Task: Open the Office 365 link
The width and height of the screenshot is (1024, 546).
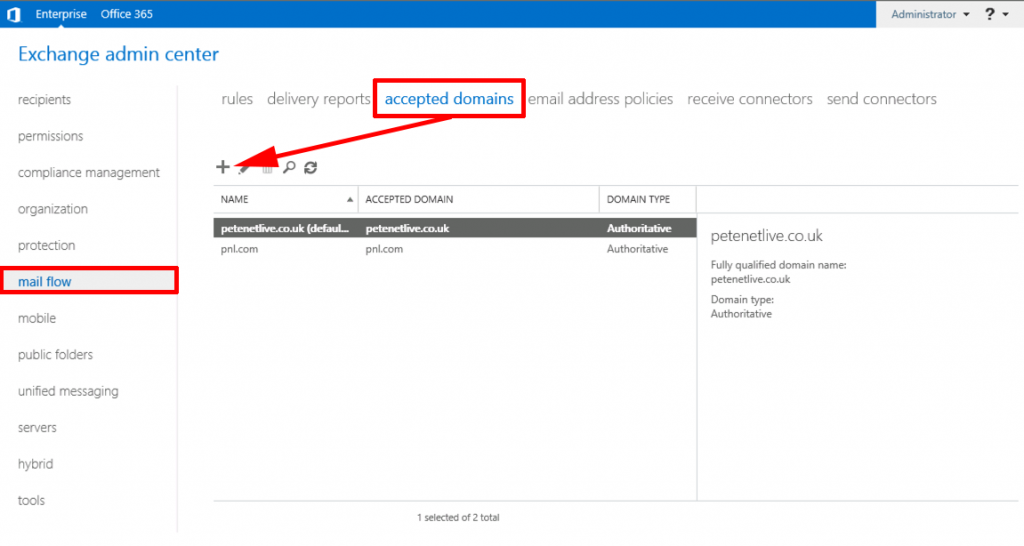Action: tap(126, 14)
